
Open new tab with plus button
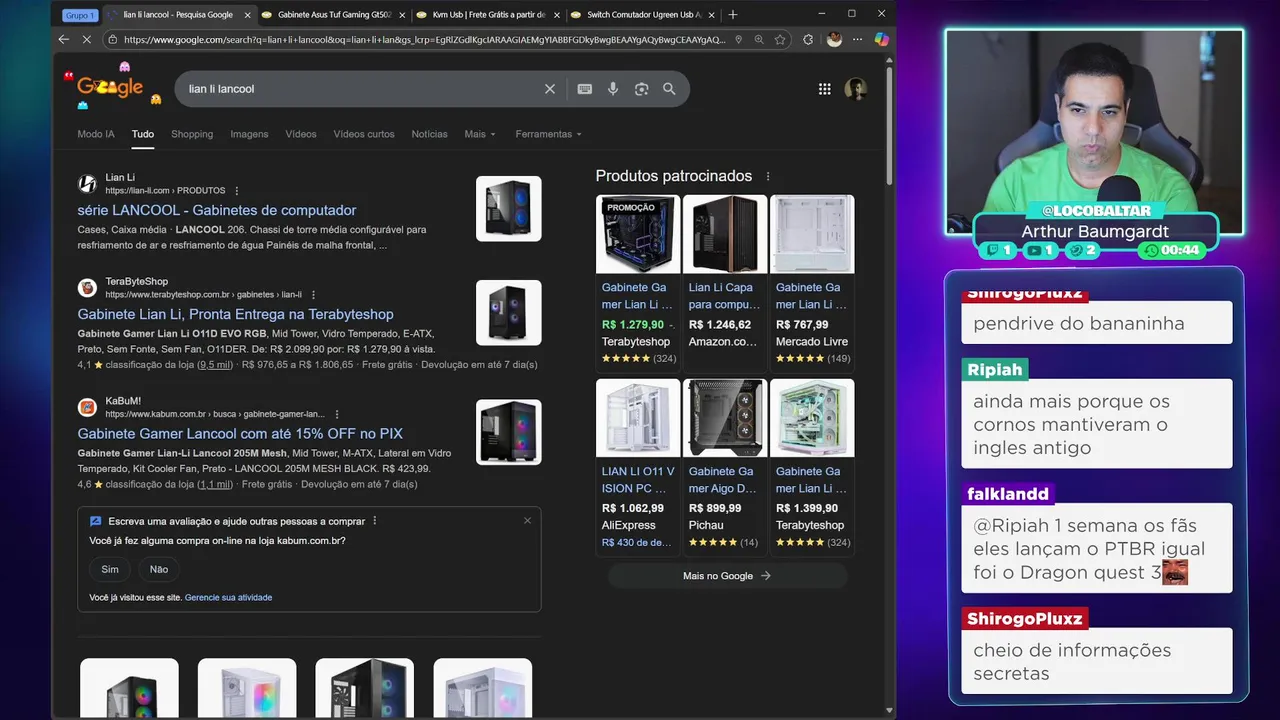732,14
